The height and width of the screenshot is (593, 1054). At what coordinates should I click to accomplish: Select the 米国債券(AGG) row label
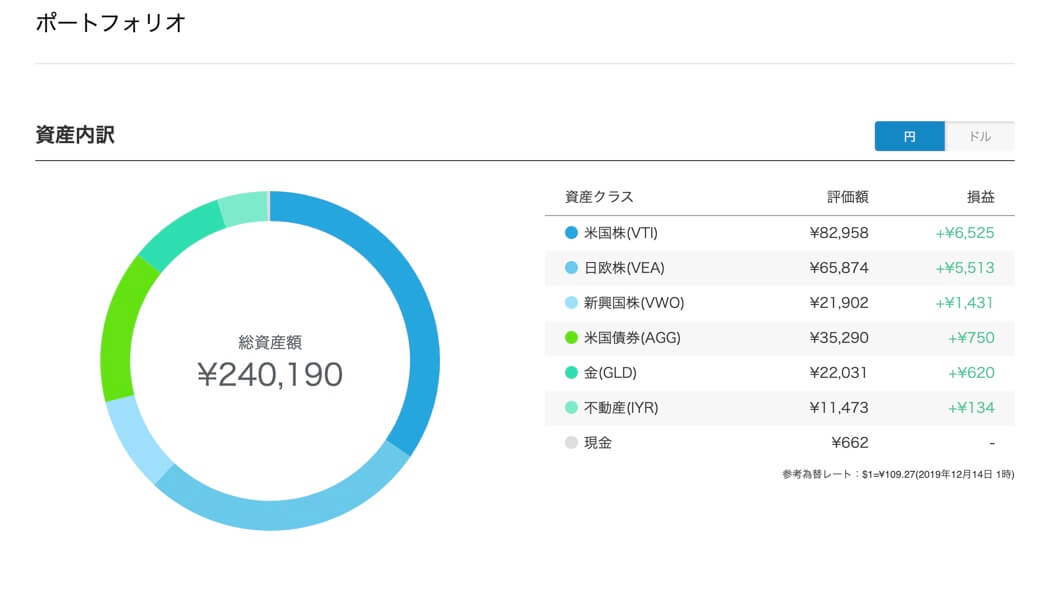click(x=632, y=338)
